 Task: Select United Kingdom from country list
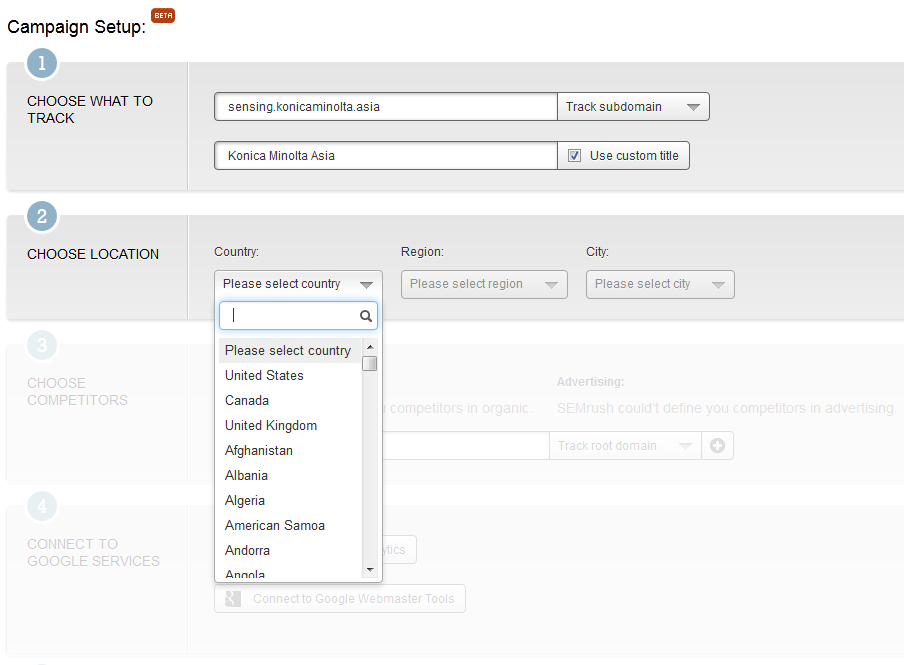pyautogui.click(x=290, y=426)
